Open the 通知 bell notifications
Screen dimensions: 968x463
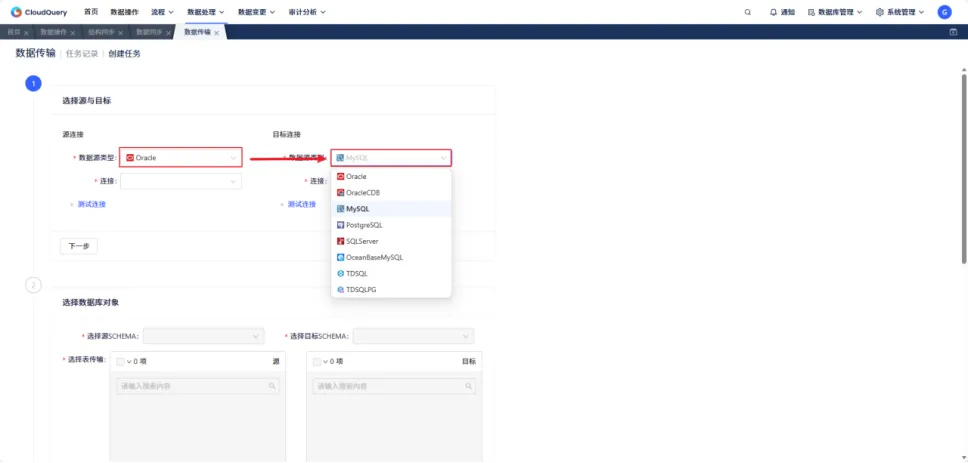tap(782, 12)
